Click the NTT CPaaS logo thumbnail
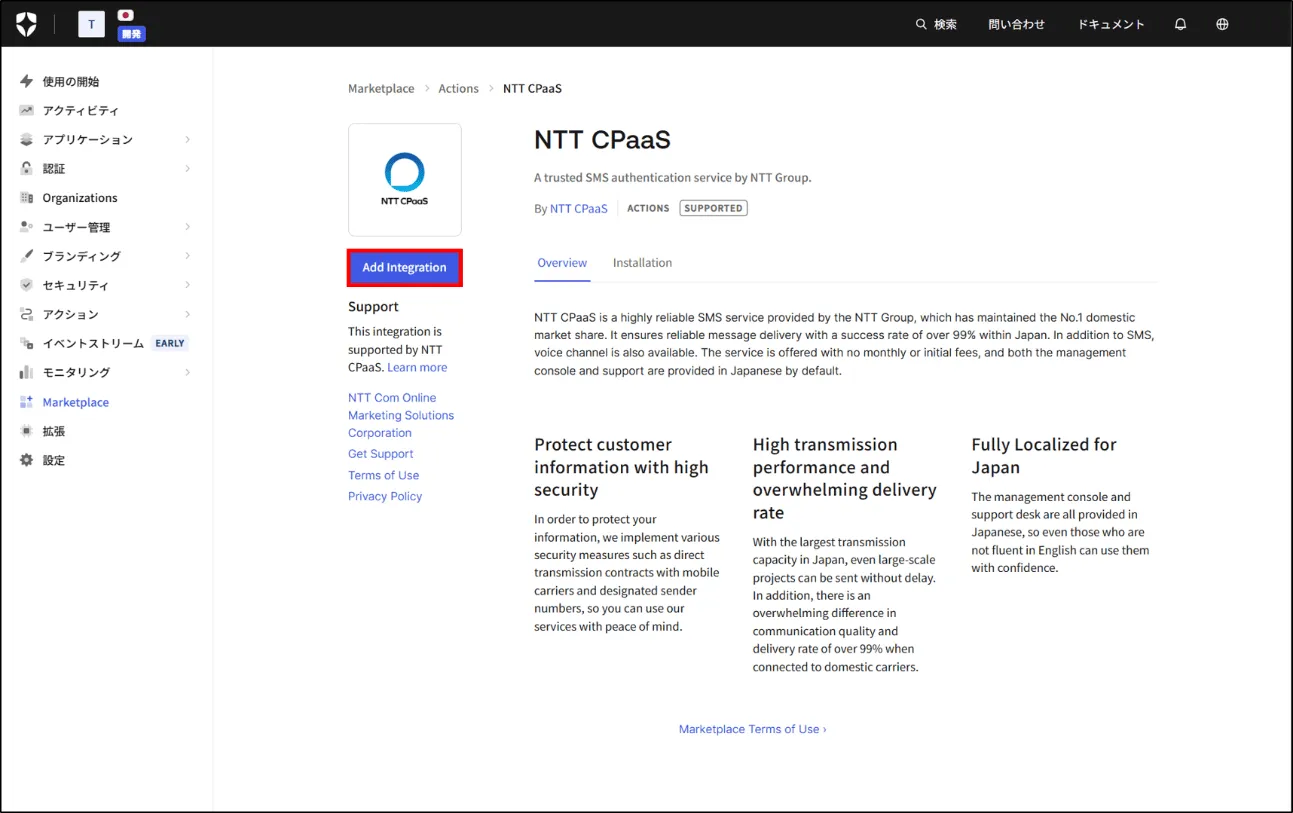 point(405,180)
